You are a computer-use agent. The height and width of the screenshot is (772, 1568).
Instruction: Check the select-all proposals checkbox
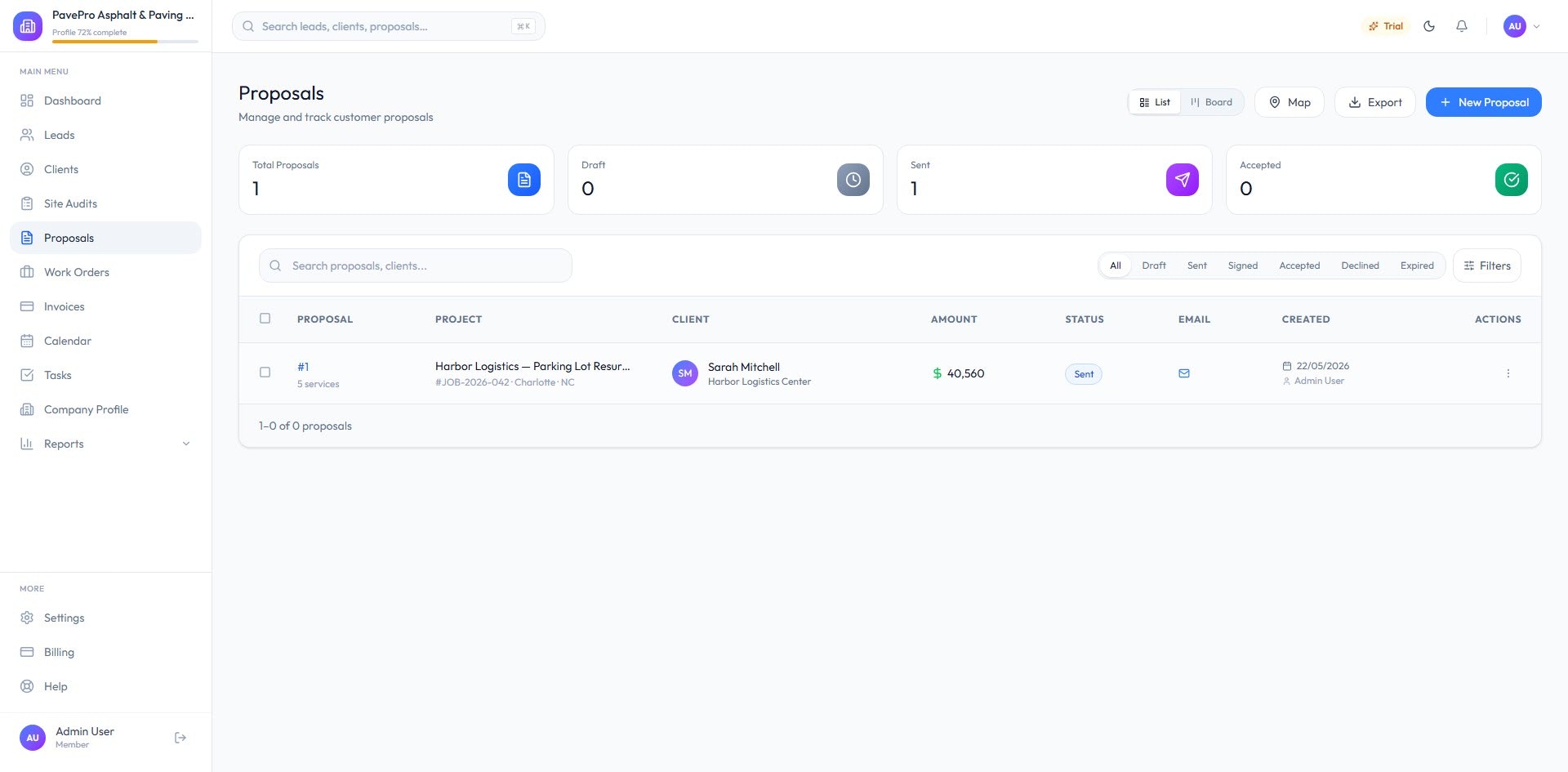point(265,319)
